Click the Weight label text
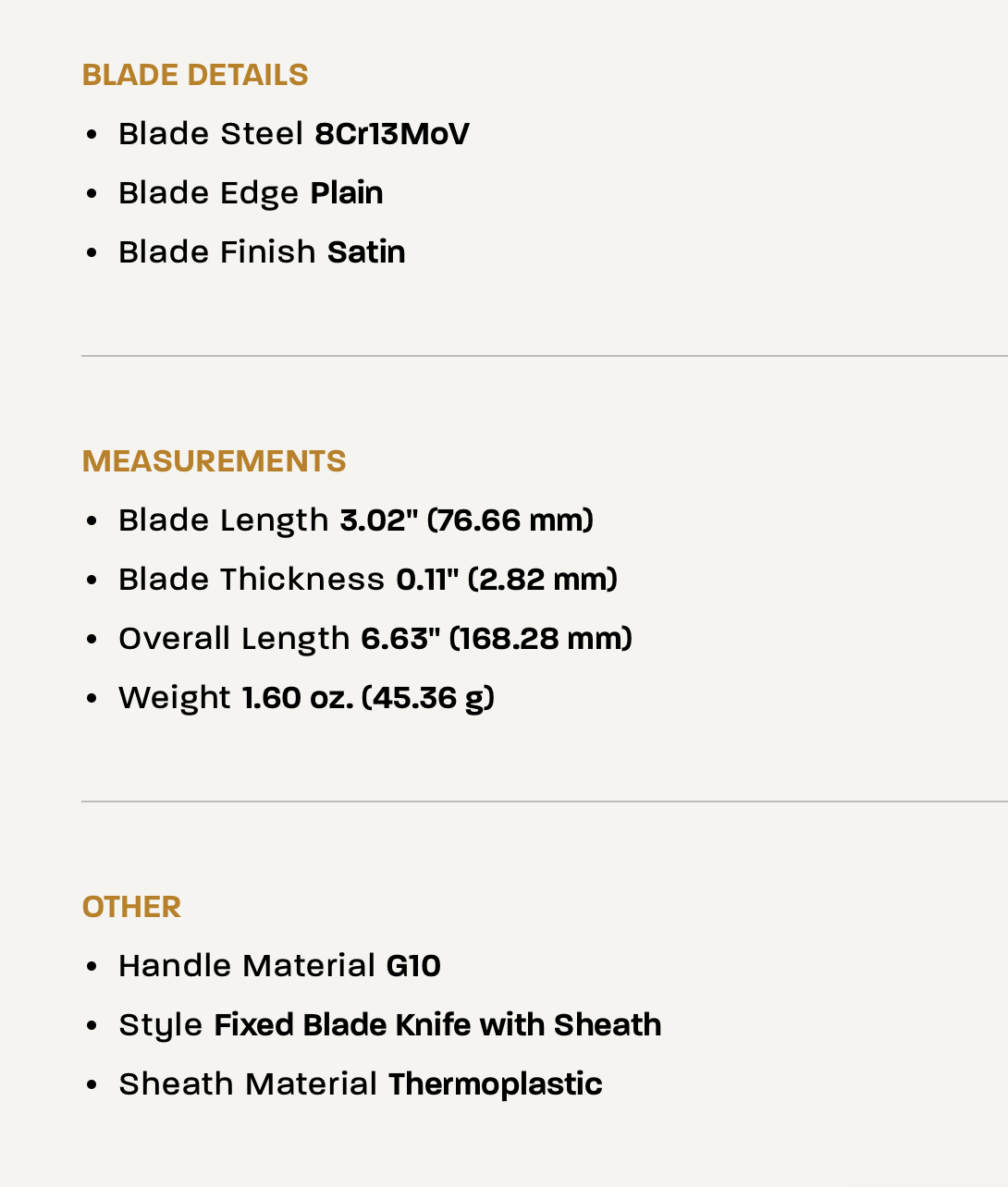This screenshot has height=1187, width=1008. coord(175,698)
